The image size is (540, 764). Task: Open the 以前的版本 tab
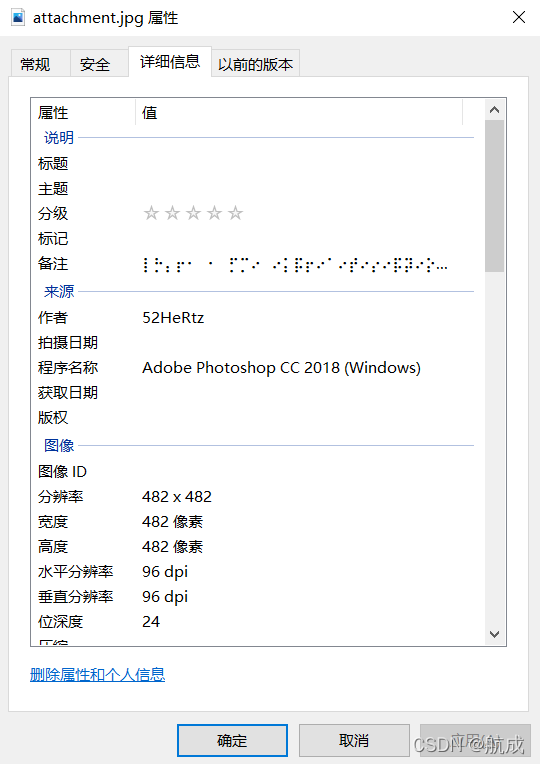255,63
